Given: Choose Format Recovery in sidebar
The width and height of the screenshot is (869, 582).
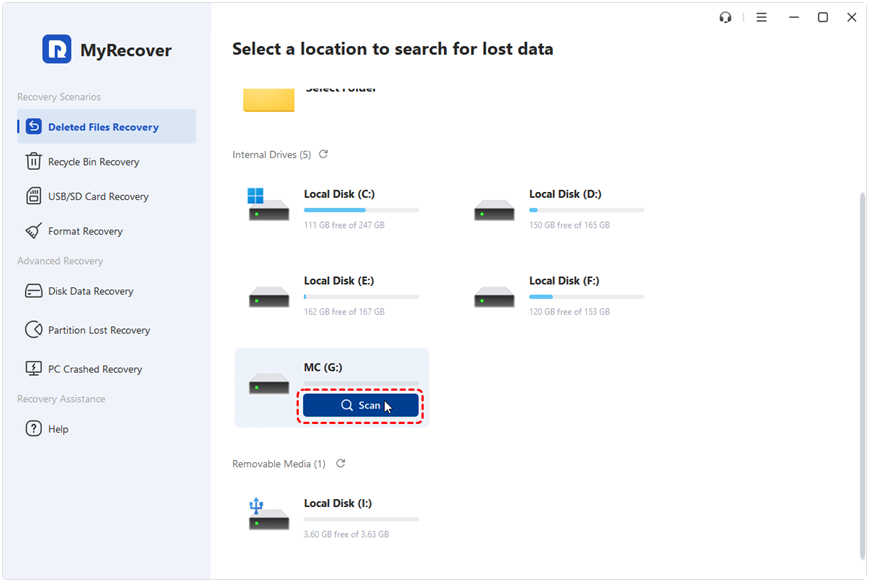Looking at the screenshot, I should [85, 231].
